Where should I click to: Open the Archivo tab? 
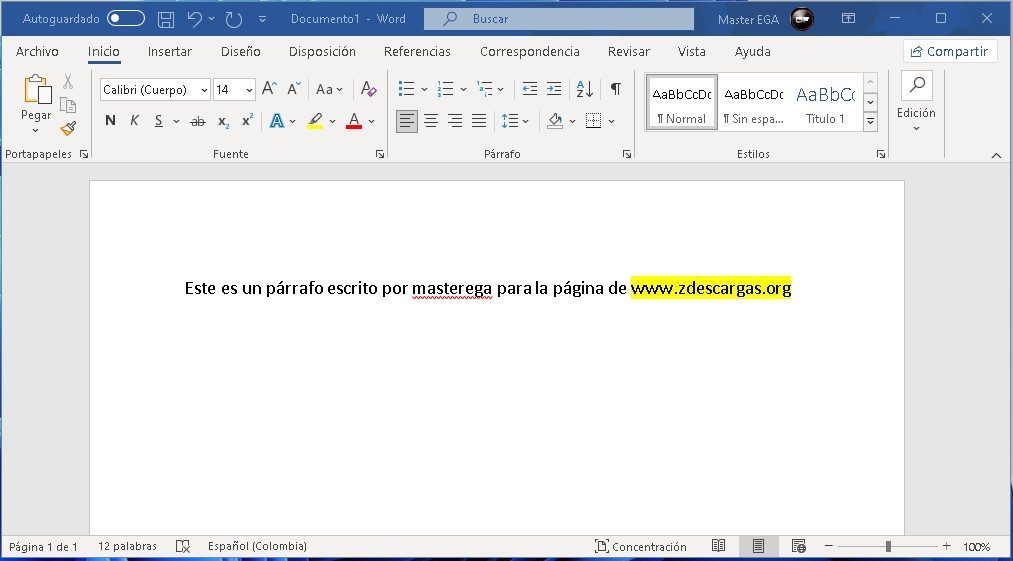(37, 52)
